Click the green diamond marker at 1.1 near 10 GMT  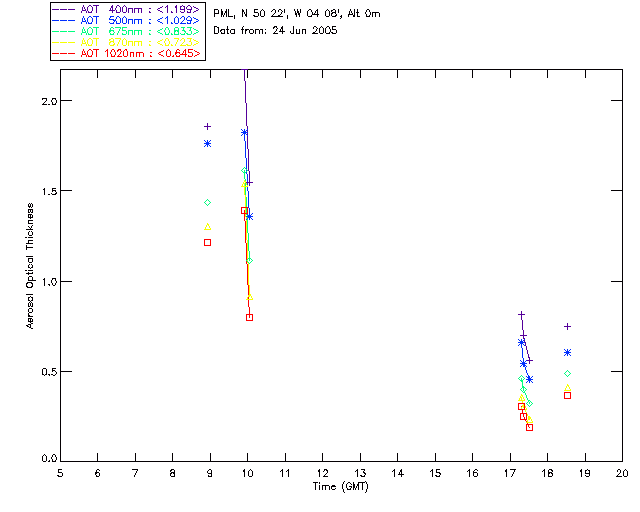(249, 260)
